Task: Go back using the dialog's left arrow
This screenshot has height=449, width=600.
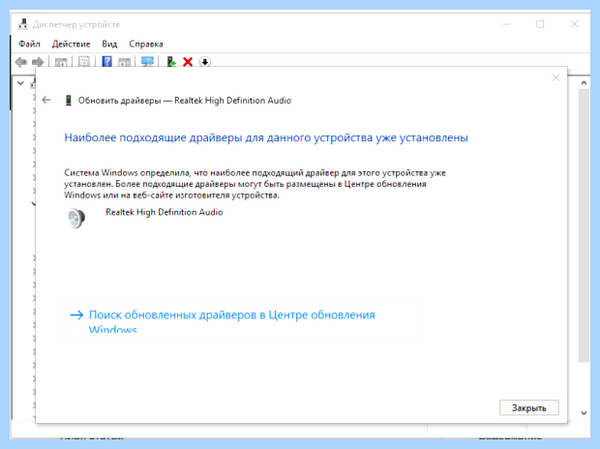Action: pos(46,100)
